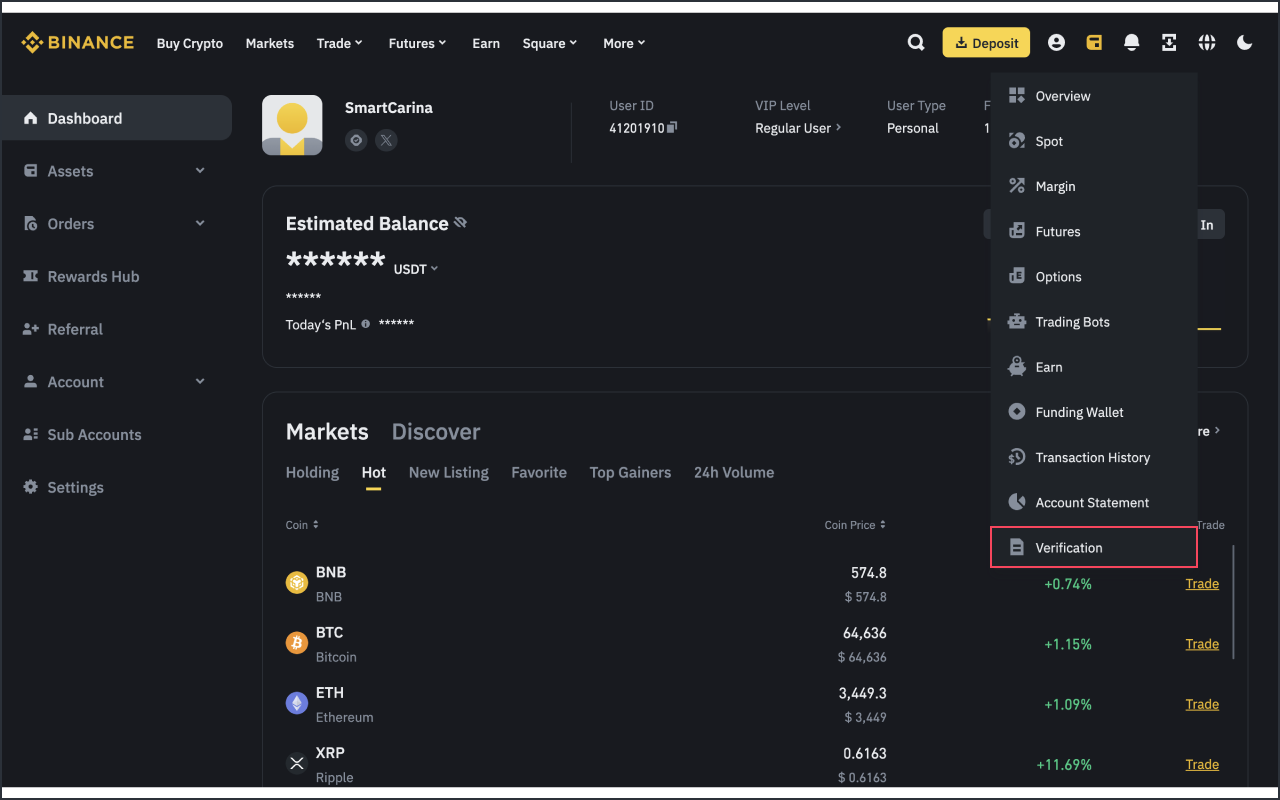
Task: Open the USDT currency dropdown
Action: [416, 269]
